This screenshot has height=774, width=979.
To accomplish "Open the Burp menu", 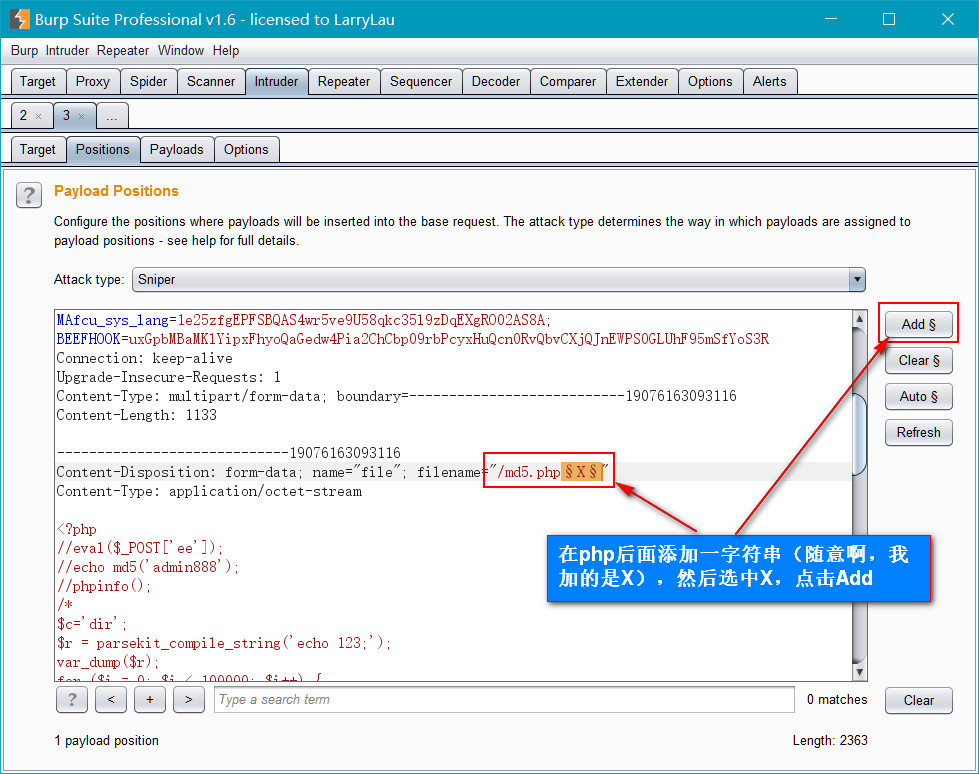I will (x=24, y=51).
